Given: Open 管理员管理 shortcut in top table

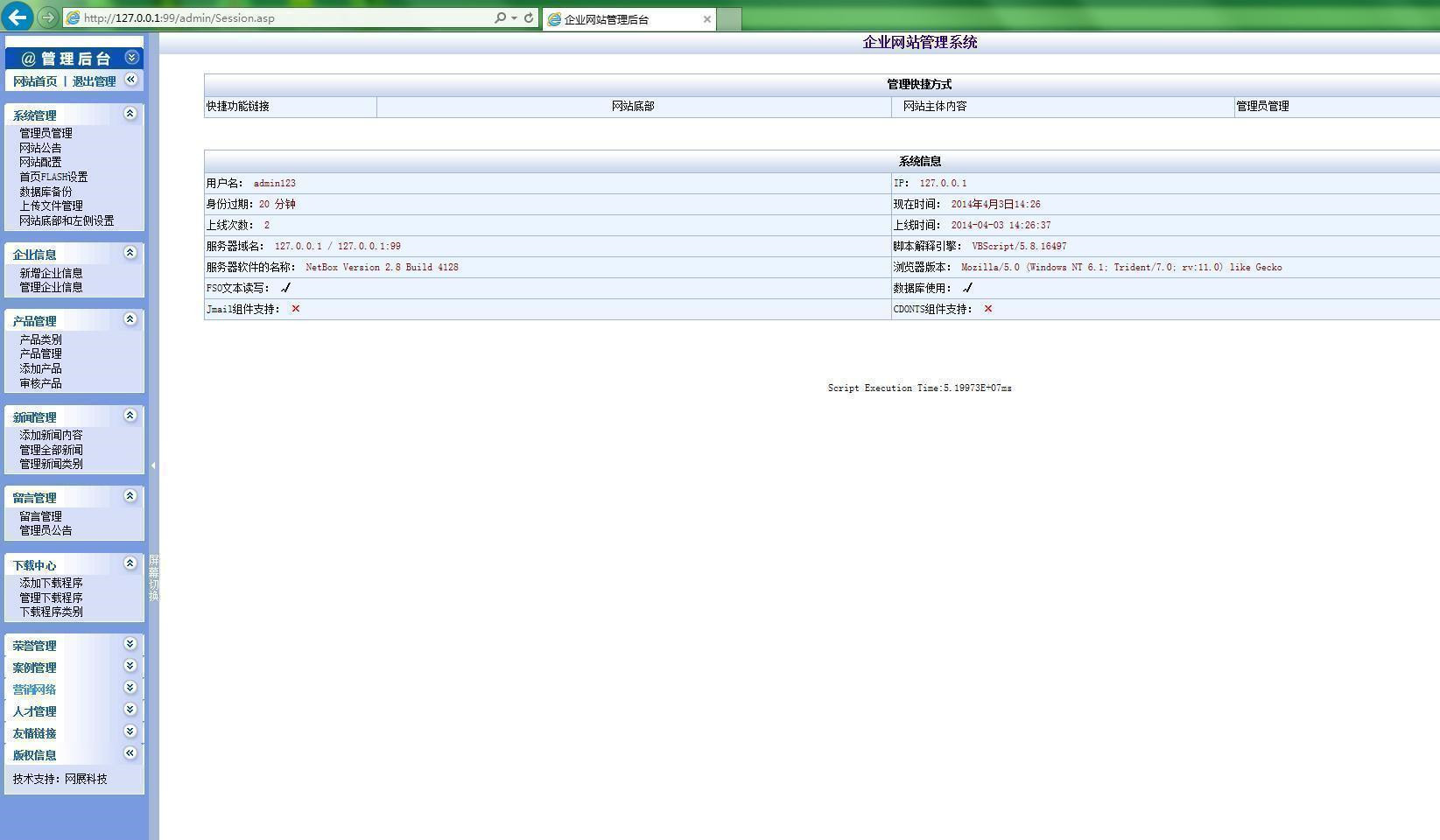Looking at the screenshot, I should click(1262, 106).
